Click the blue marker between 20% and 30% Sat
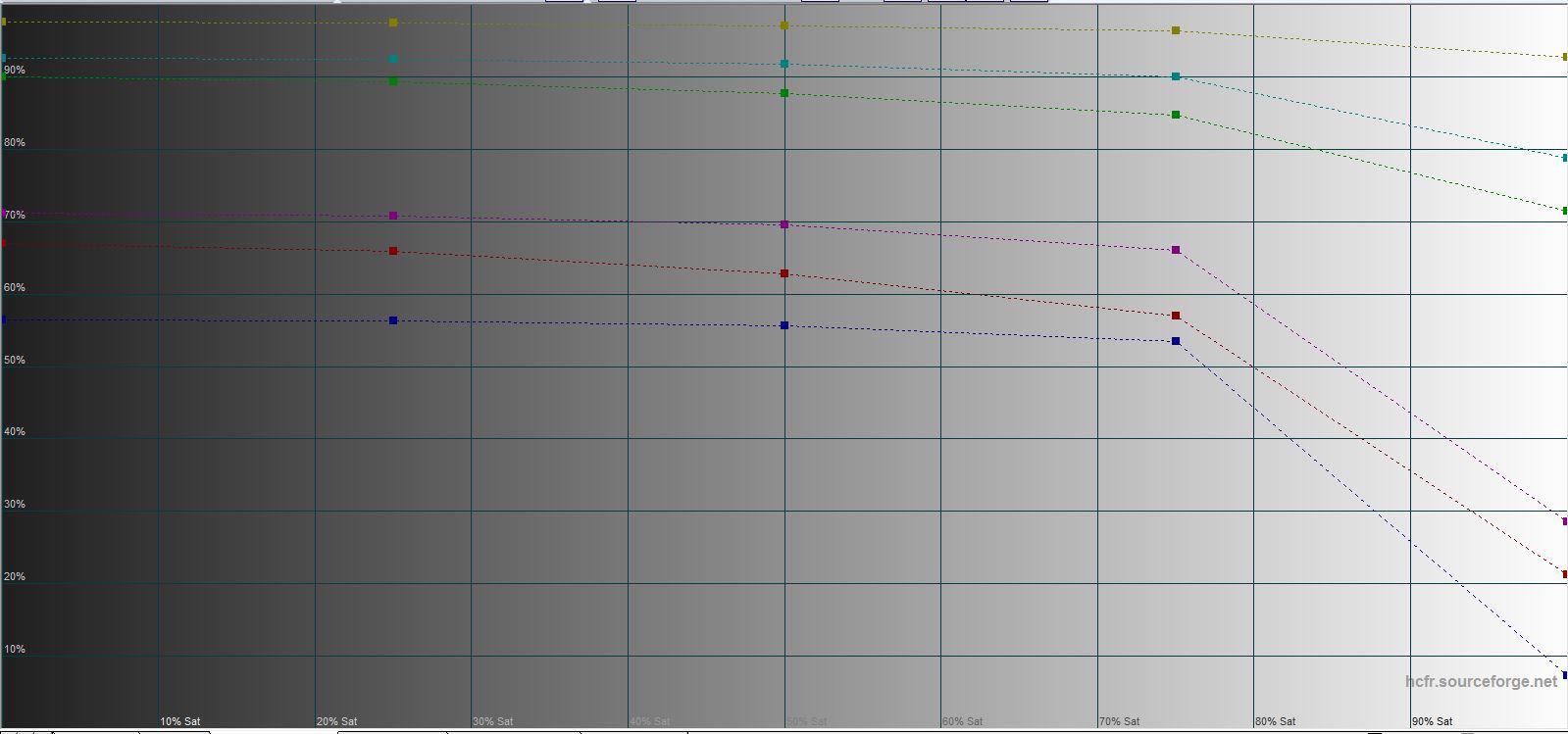The image size is (1568, 734). (393, 320)
